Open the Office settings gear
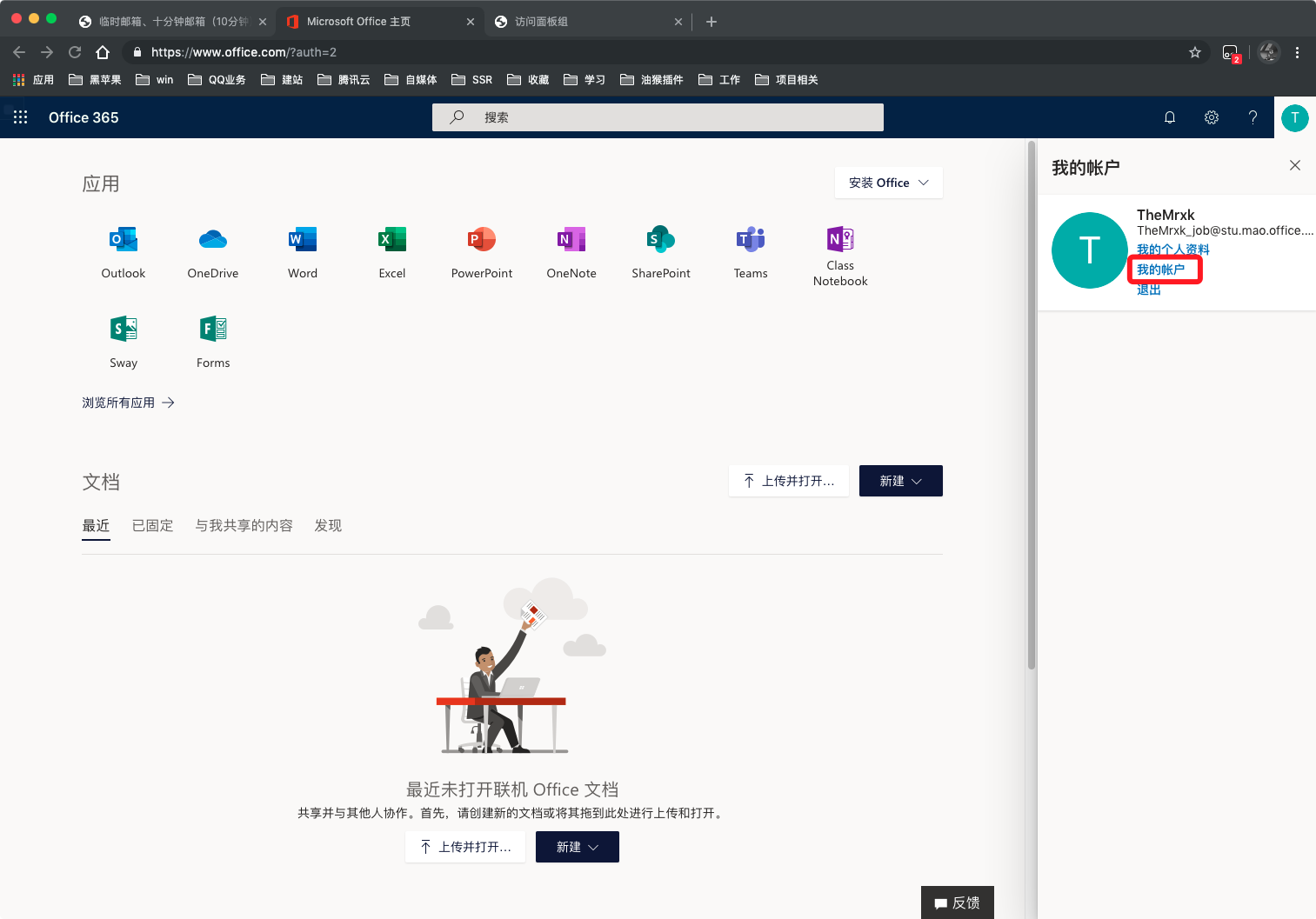Screen dimensions: 1316x919 (x=1212, y=117)
